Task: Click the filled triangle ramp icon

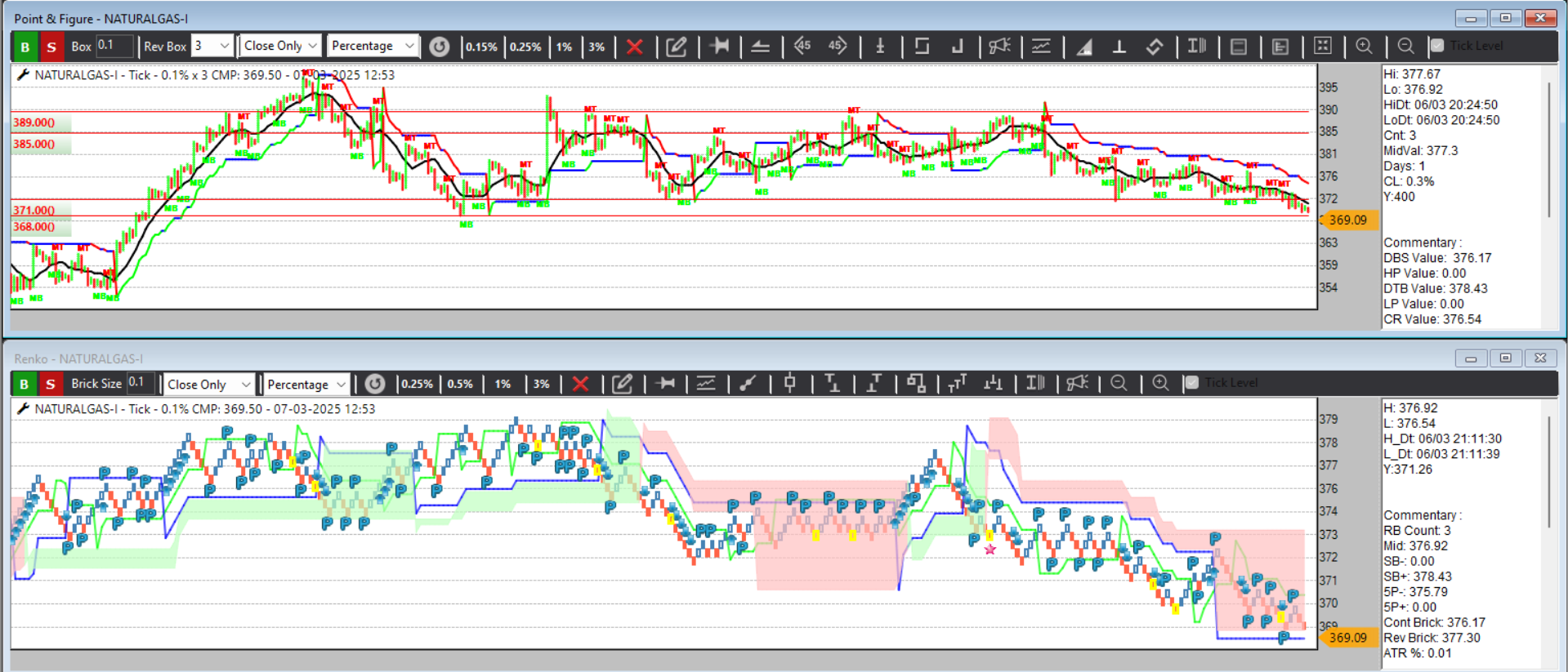Action: tap(1084, 47)
